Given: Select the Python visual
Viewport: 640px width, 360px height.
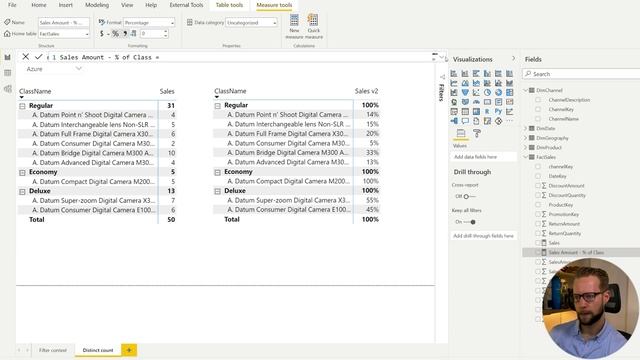Looking at the screenshot, I should [x=498, y=111].
